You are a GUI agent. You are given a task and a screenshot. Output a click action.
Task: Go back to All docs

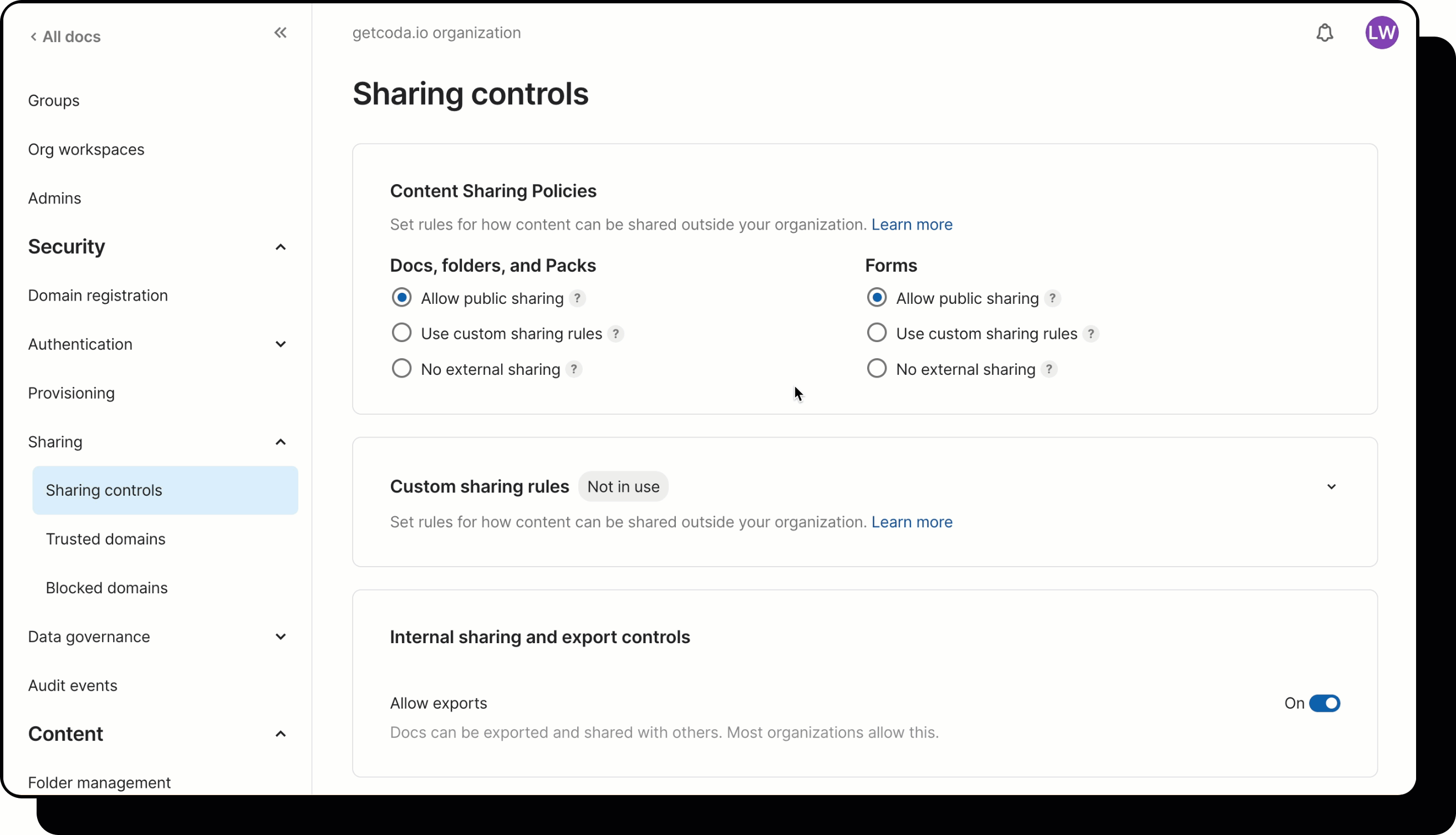(x=65, y=37)
